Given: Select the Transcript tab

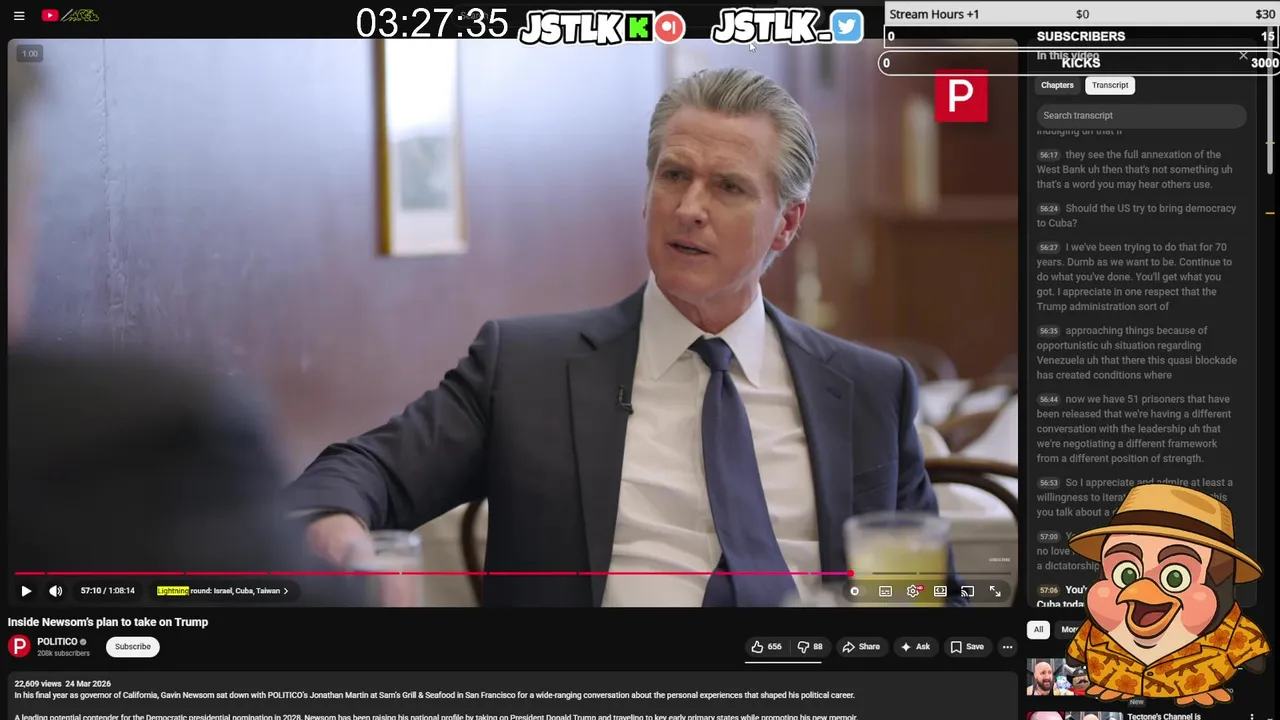Looking at the screenshot, I should tap(1110, 85).
